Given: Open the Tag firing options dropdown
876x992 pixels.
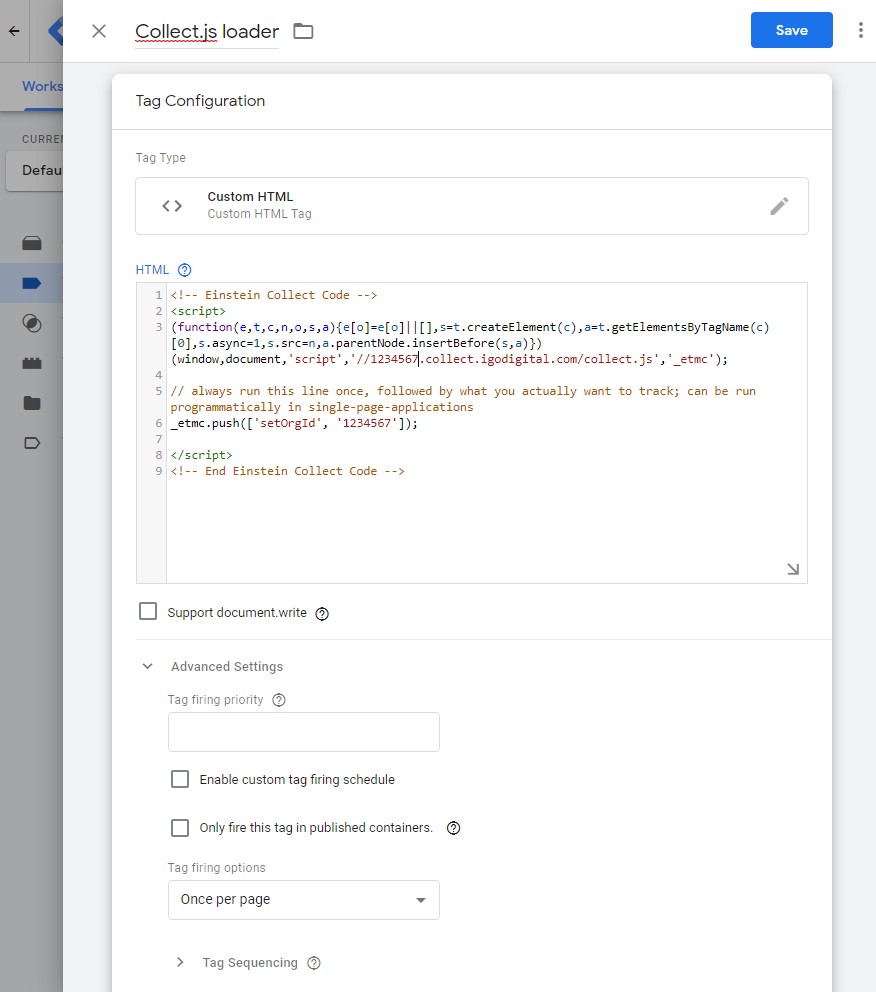Looking at the screenshot, I should [304, 900].
